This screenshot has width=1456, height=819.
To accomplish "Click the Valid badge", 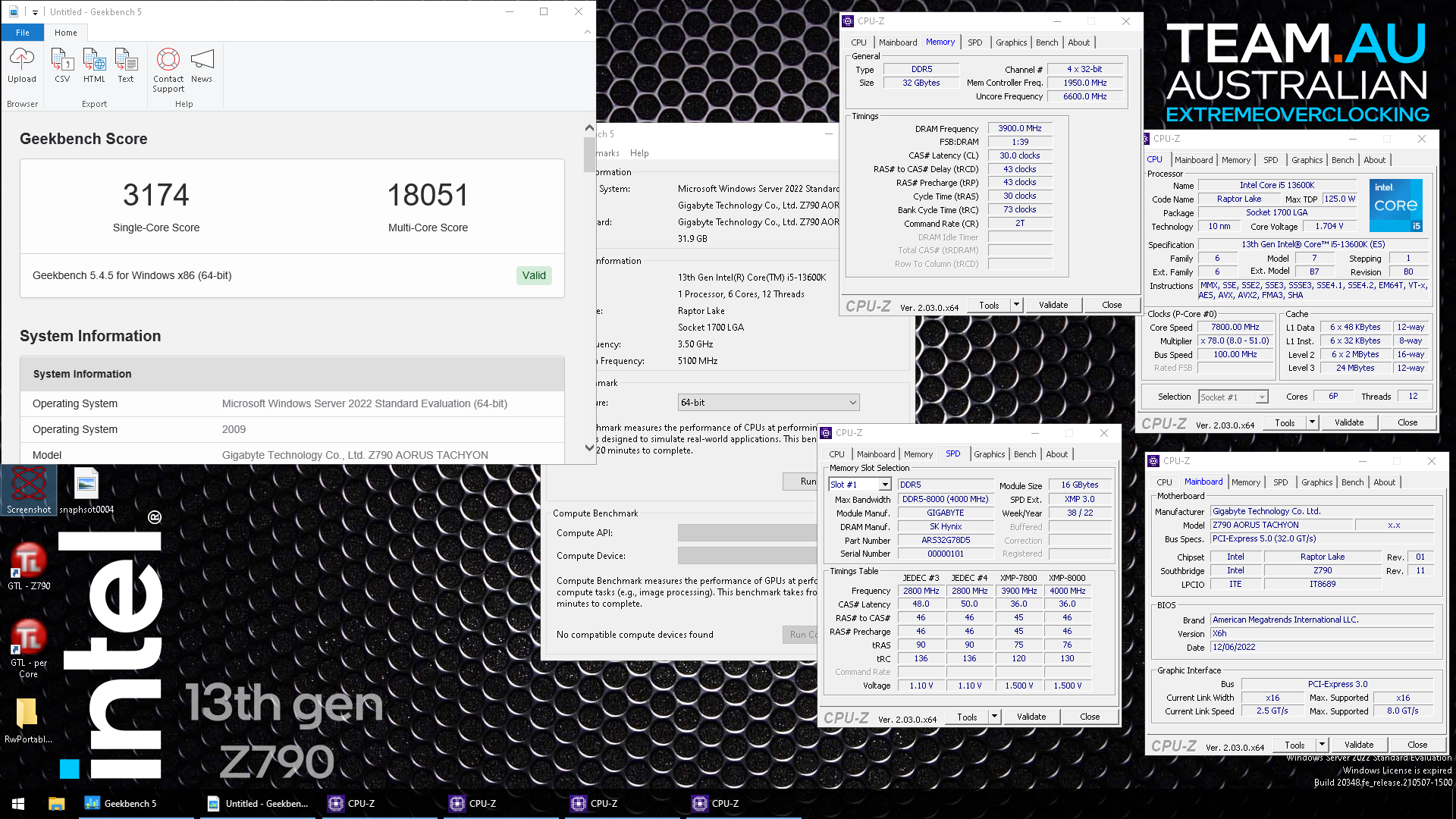I will pyautogui.click(x=534, y=275).
